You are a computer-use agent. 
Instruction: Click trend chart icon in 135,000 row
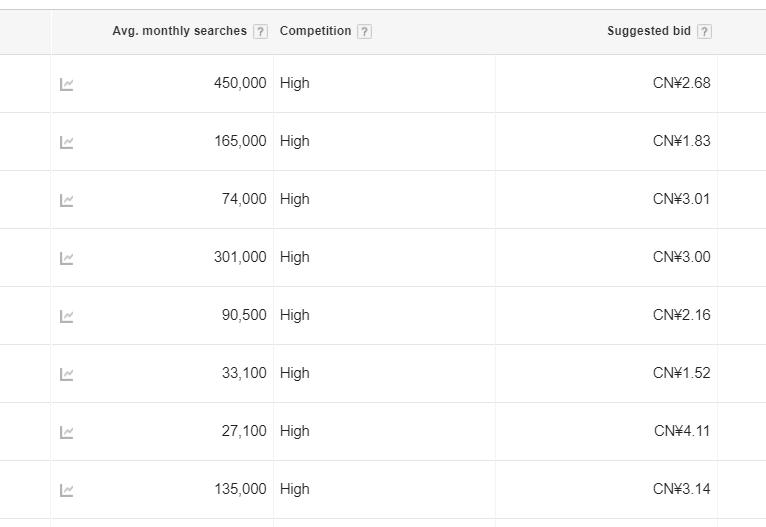coord(67,491)
